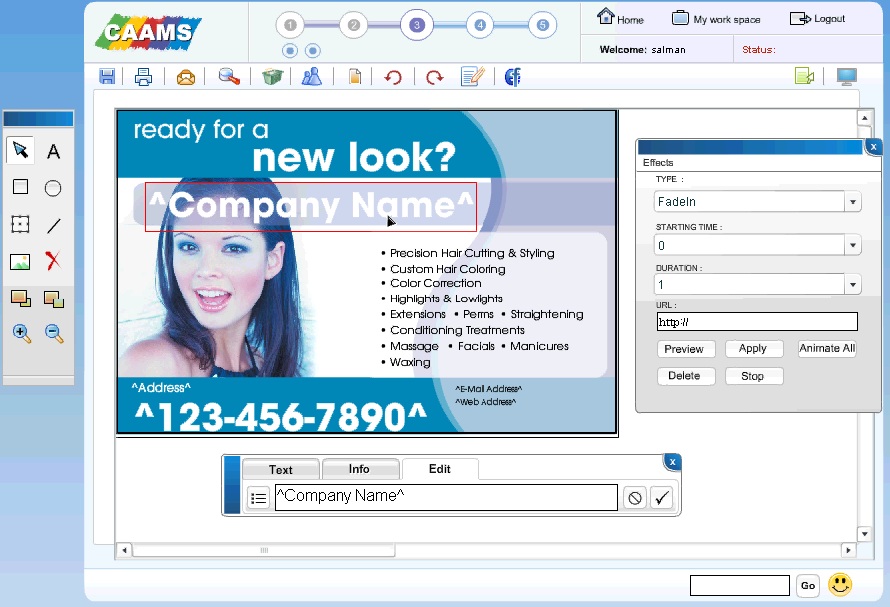The image size is (890, 607).
Task: Click the insert image tool
Action: 20,262
